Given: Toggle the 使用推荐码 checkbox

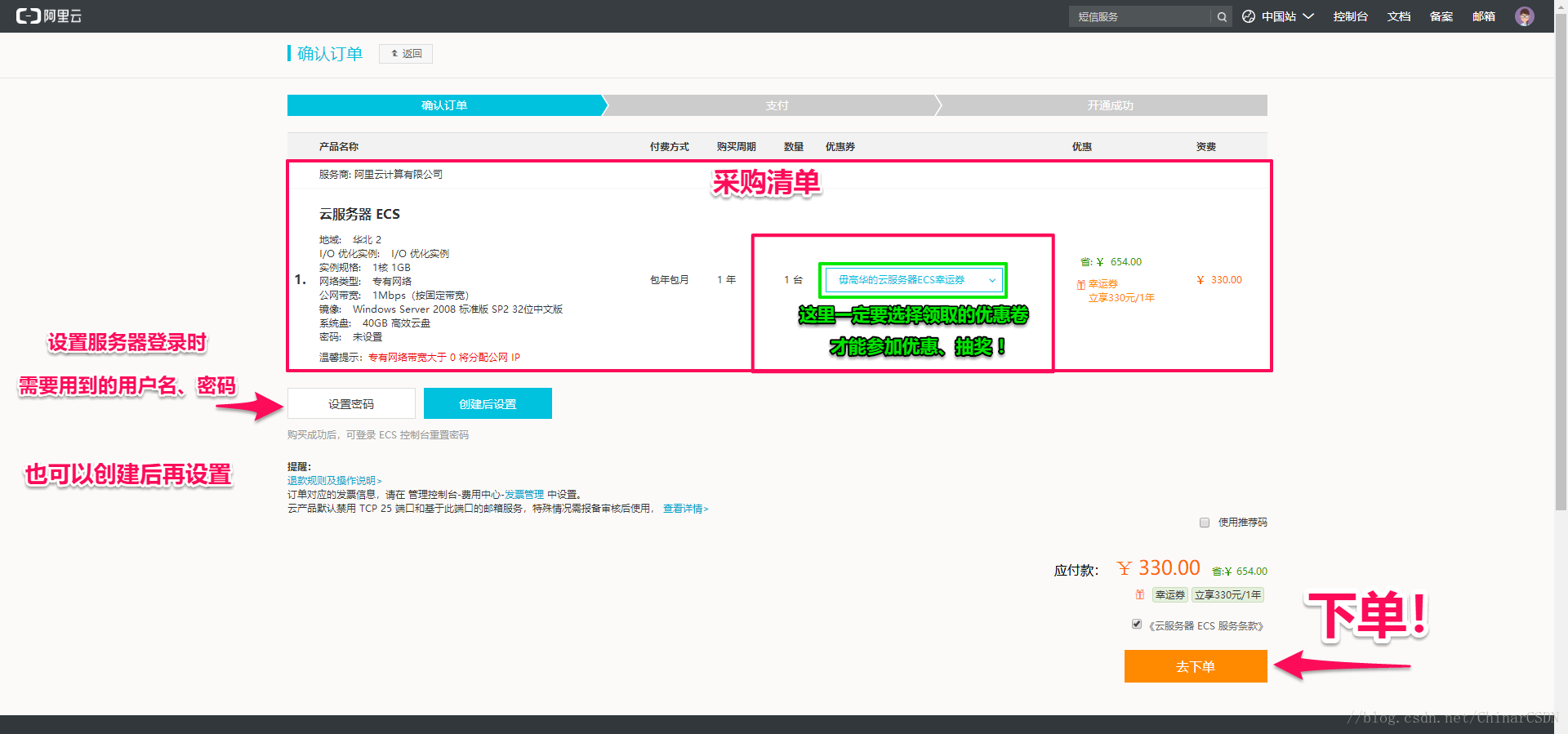Looking at the screenshot, I should pyautogui.click(x=1205, y=523).
